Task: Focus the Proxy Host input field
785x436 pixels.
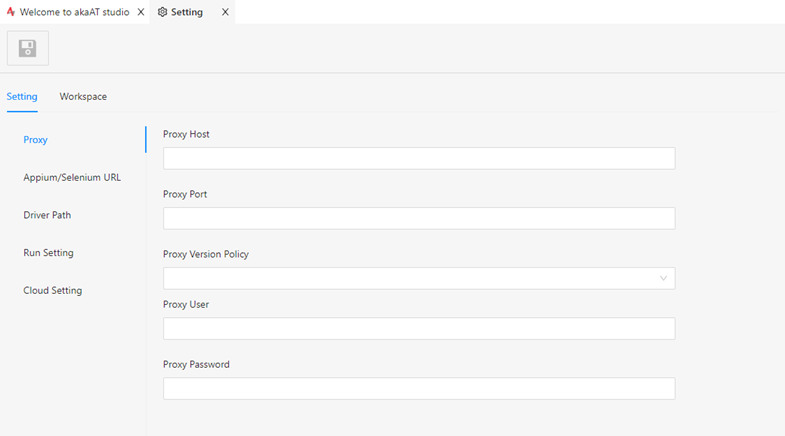Action: click(419, 158)
